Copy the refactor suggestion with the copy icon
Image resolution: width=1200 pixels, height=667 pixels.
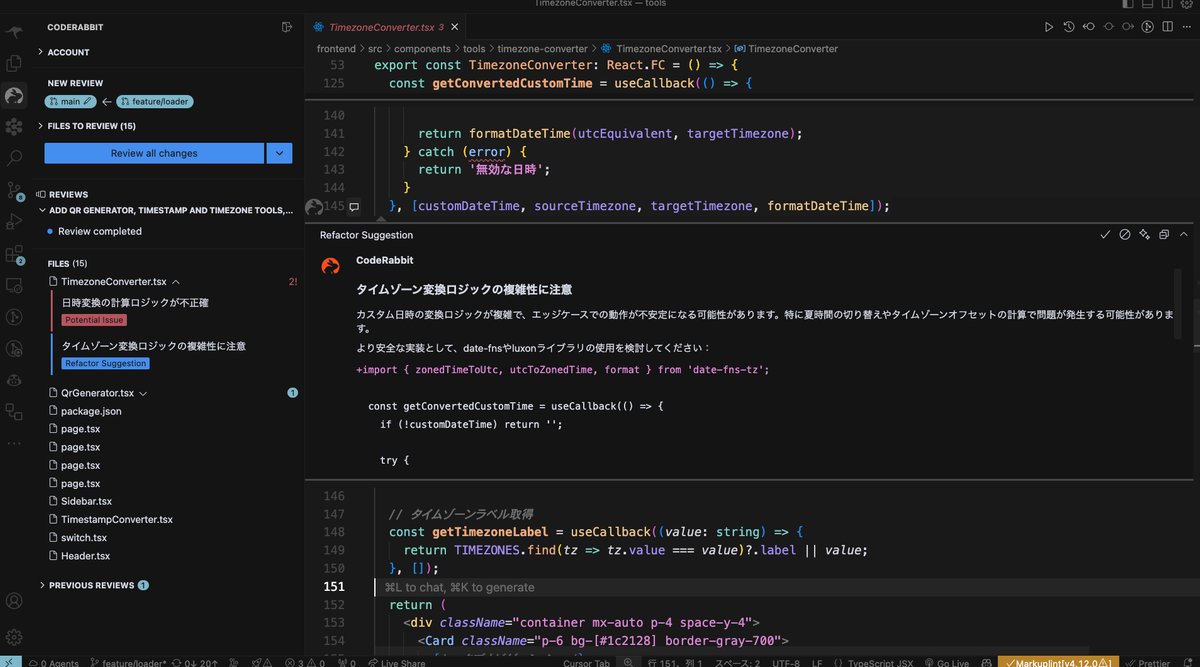point(1163,235)
